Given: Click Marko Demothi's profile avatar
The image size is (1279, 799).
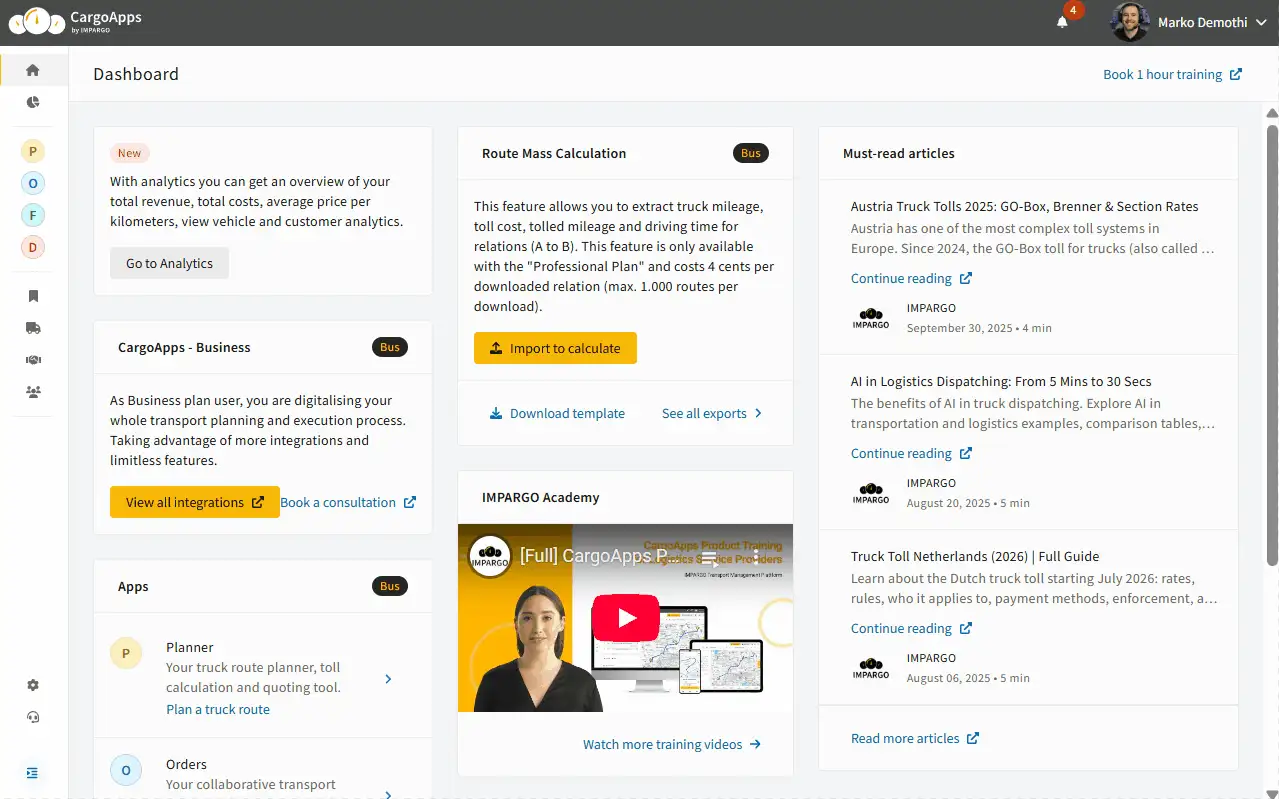Looking at the screenshot, I should [1129, 22].
